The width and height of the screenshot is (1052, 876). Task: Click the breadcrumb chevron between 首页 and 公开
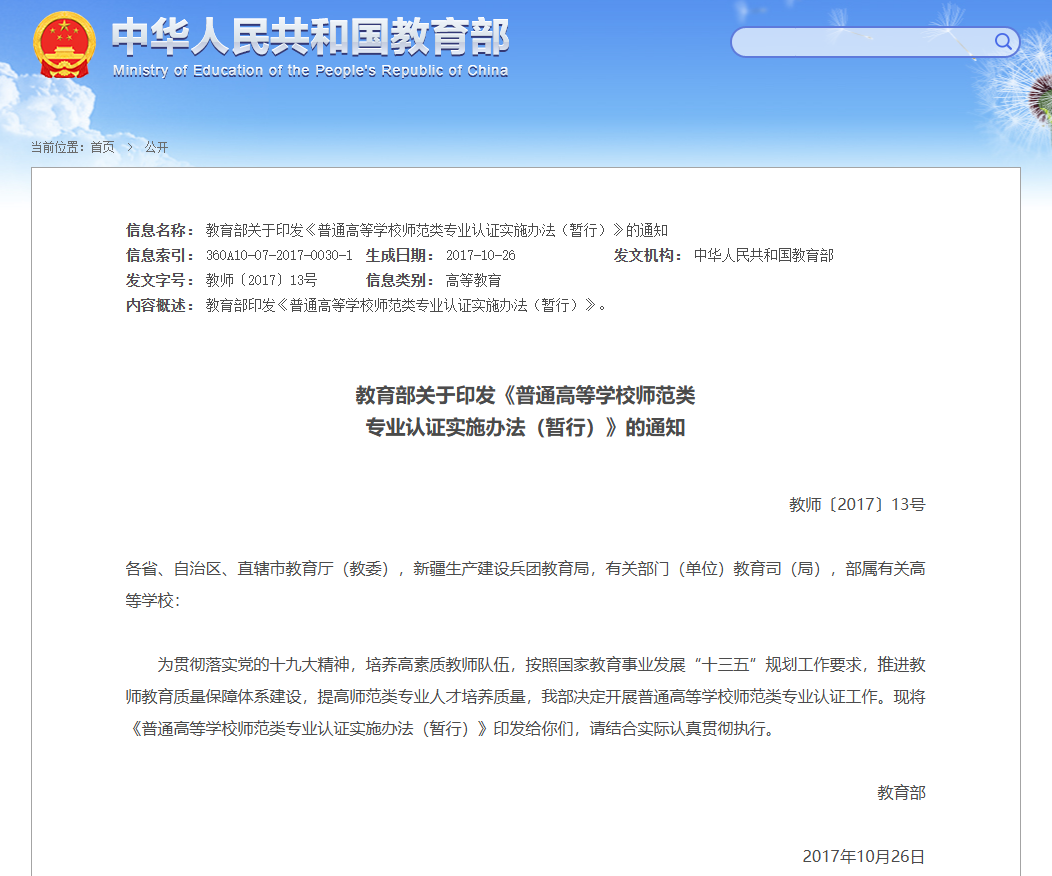130,147
